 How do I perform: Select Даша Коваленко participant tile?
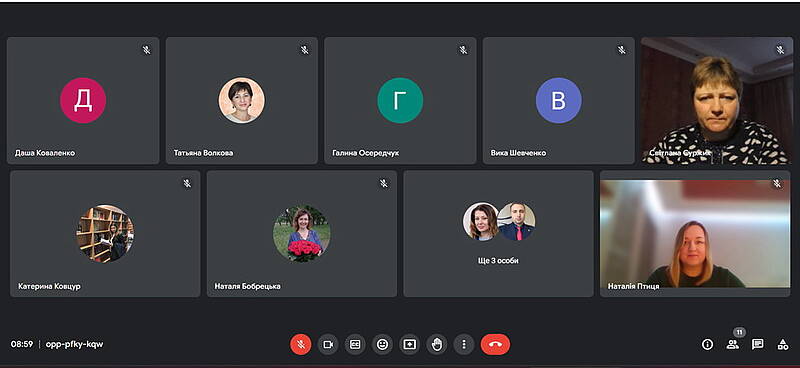83,101
